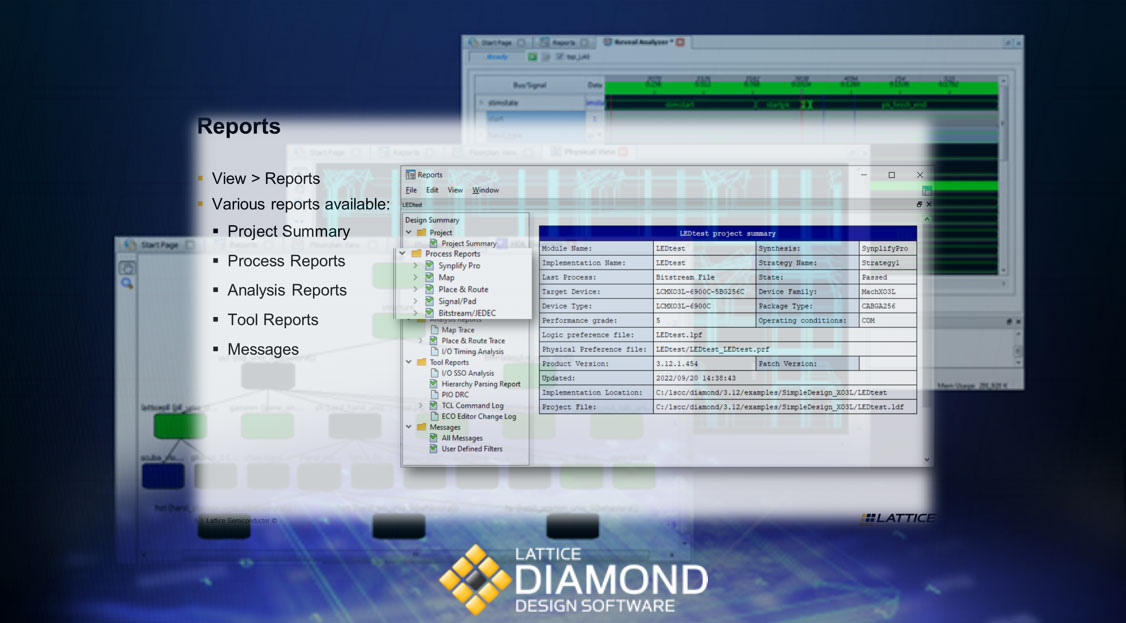Toggle the top_LA0 checkbox
The height and width of the screenshot is (623, 1126).
(560, 57)
